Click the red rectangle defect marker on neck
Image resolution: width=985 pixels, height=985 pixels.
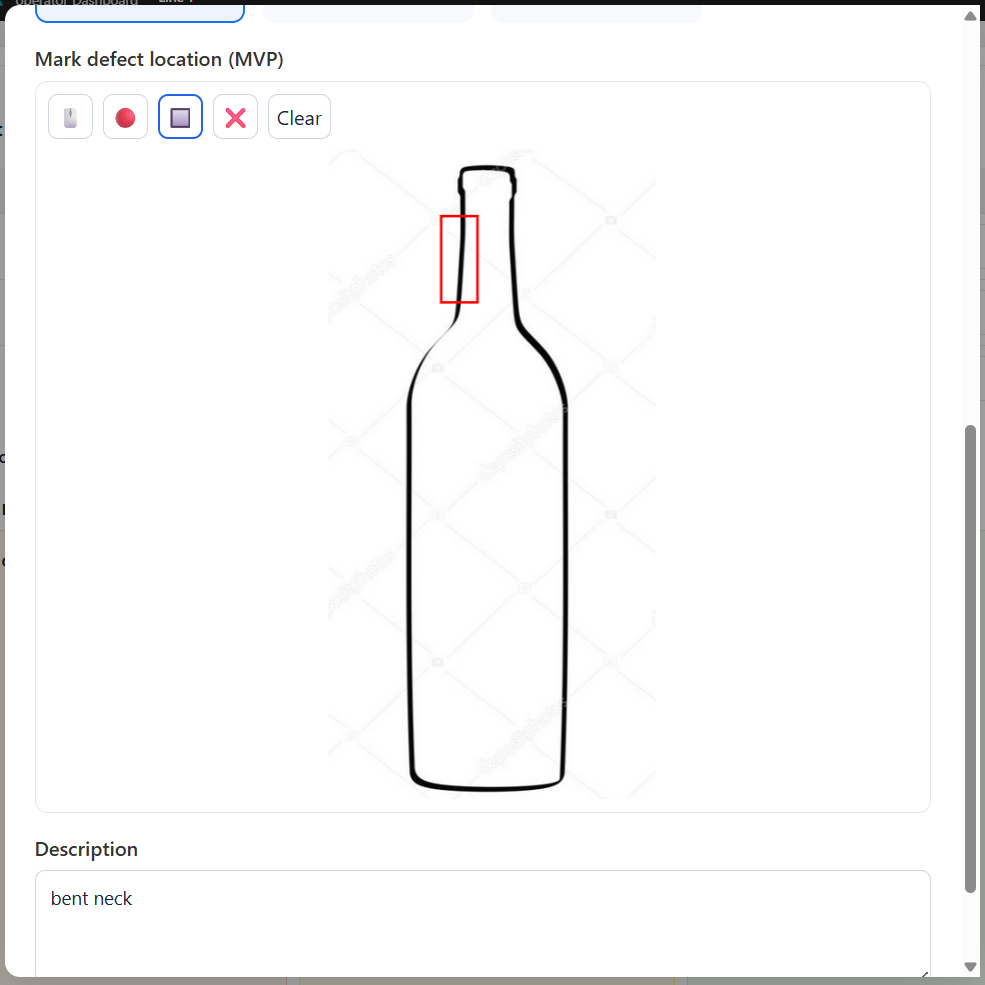click(x=459, y=259)
